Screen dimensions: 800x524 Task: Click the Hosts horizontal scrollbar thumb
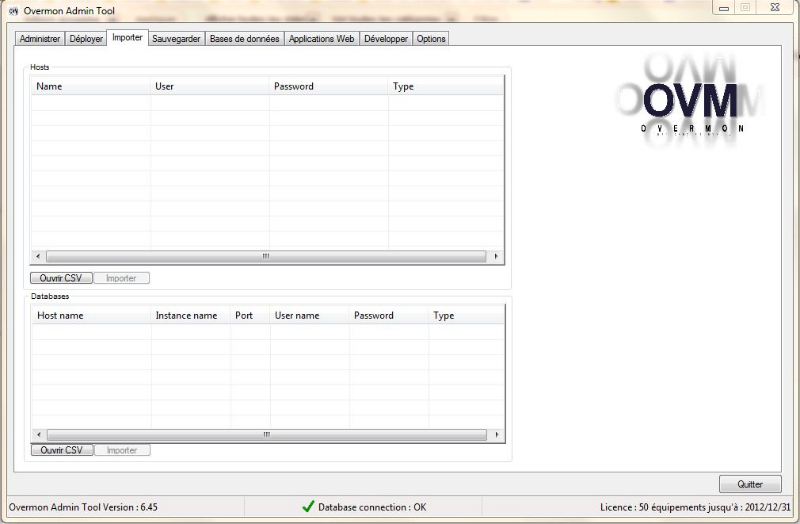(x=266, y=256)
